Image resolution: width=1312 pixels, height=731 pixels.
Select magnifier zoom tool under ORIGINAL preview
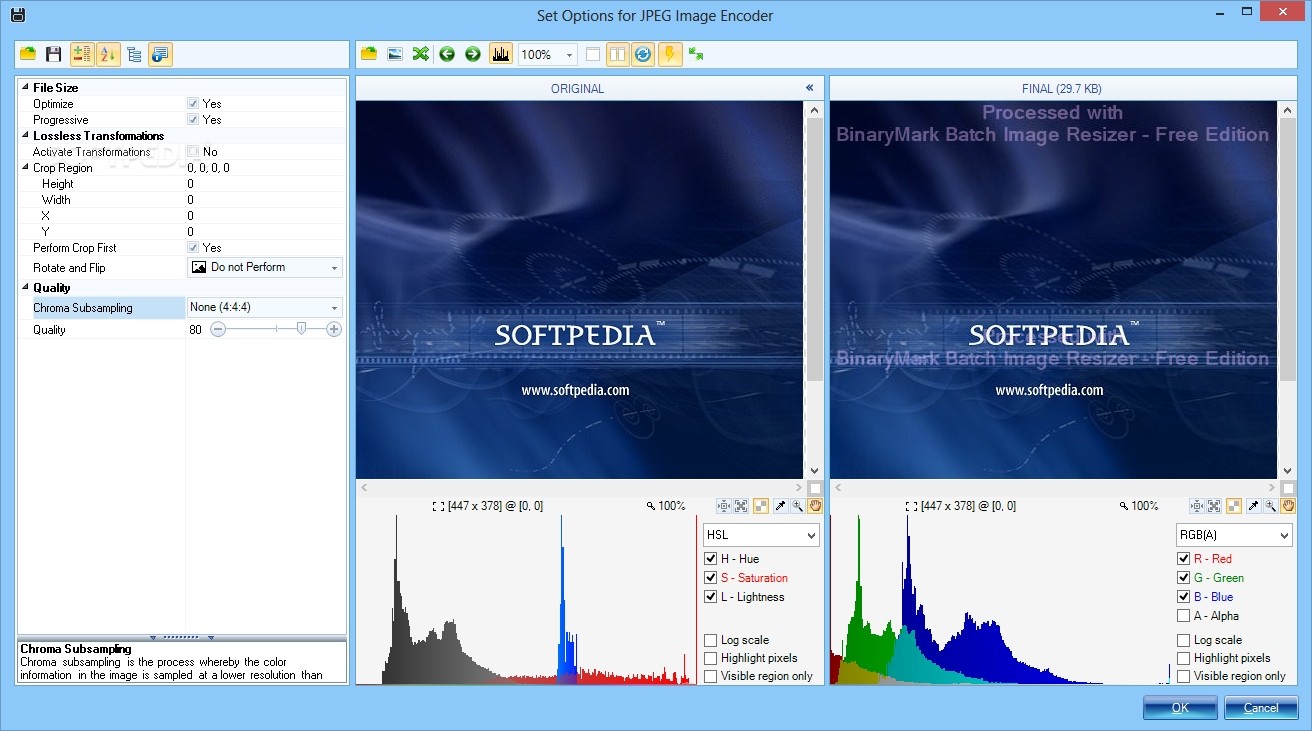click(797, 506)
